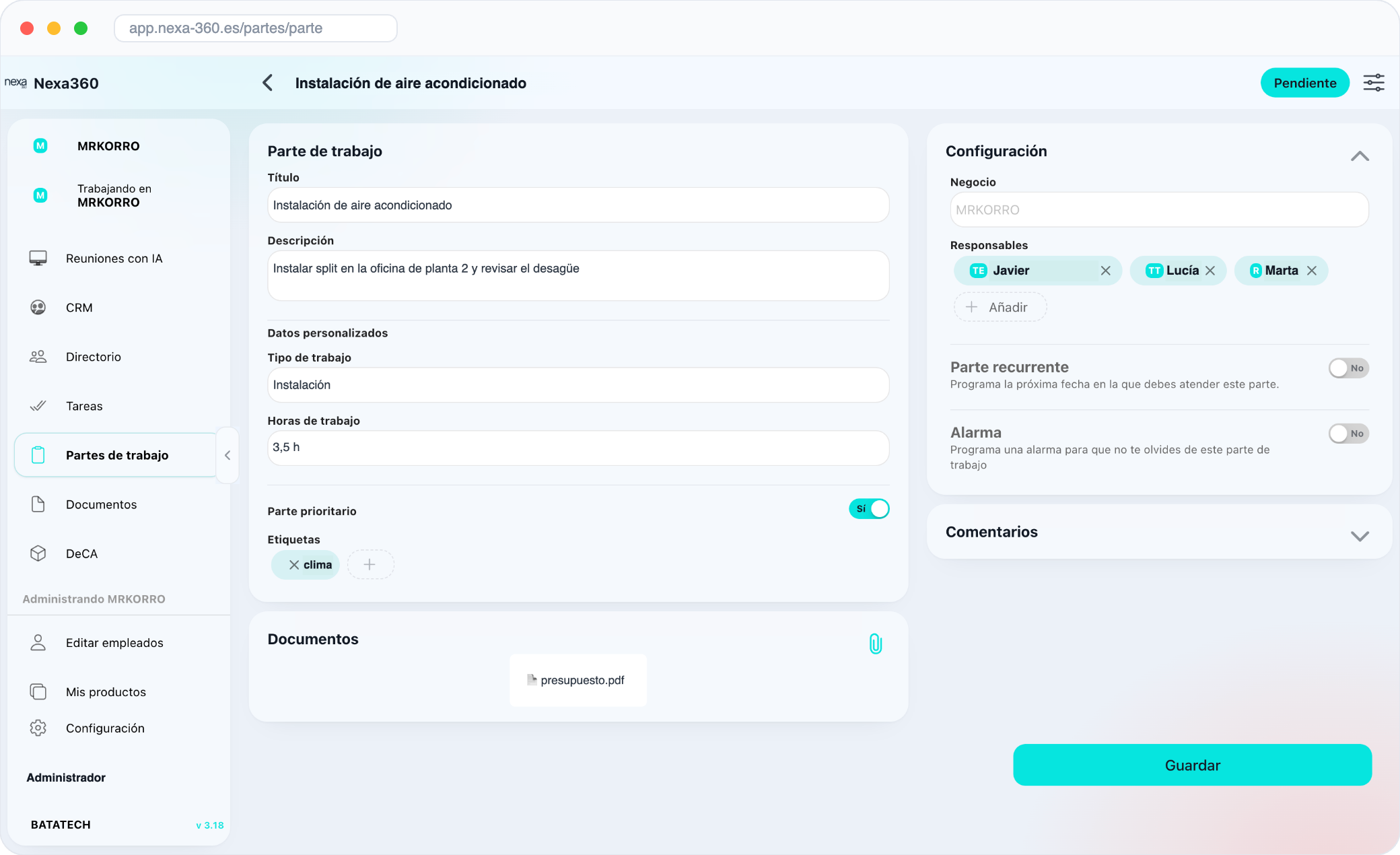Open the Mis productos icon
Image resolution: width=1400 pixels, height=855 pixels.
(x=38, y=692)
